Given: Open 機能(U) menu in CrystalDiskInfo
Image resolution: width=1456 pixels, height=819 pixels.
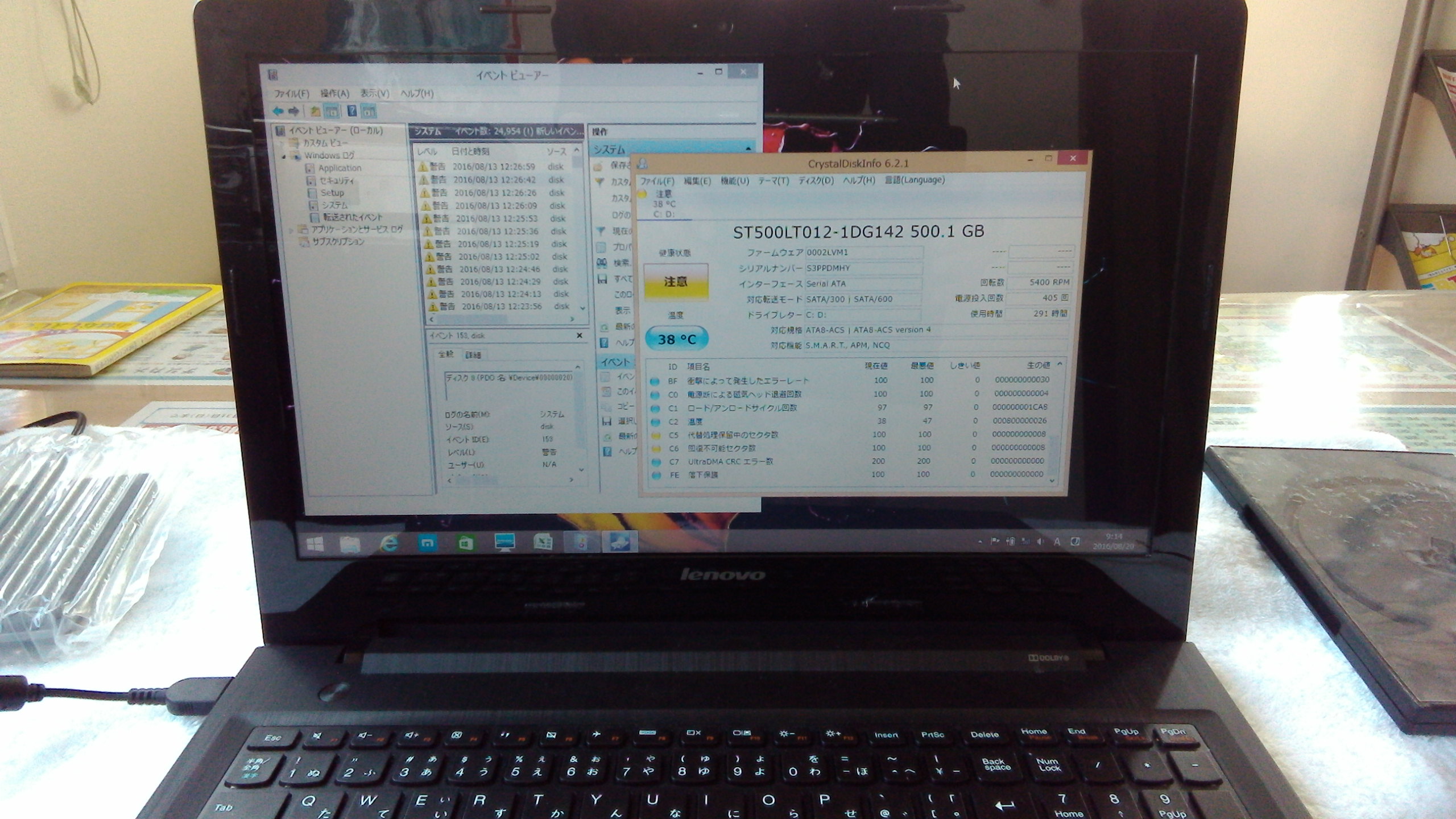Looking at the screenshot, I should click(734, 181).
